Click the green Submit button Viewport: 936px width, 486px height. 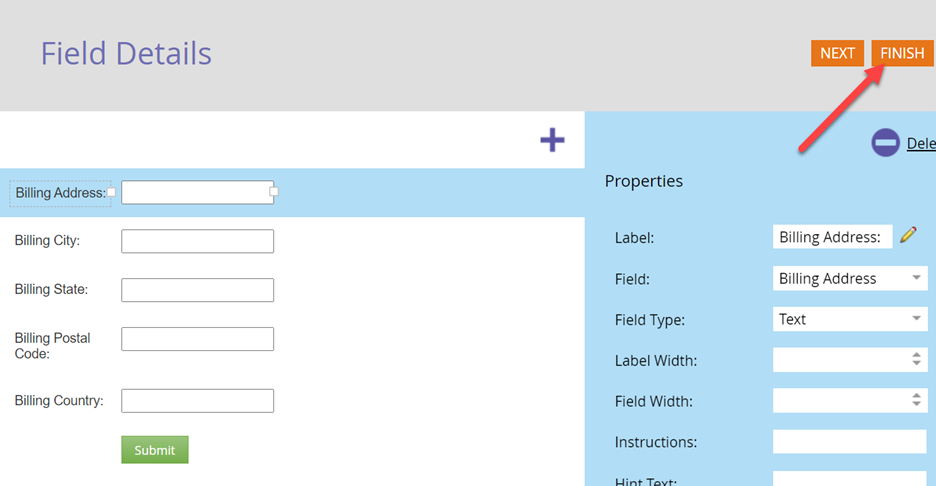155,450
